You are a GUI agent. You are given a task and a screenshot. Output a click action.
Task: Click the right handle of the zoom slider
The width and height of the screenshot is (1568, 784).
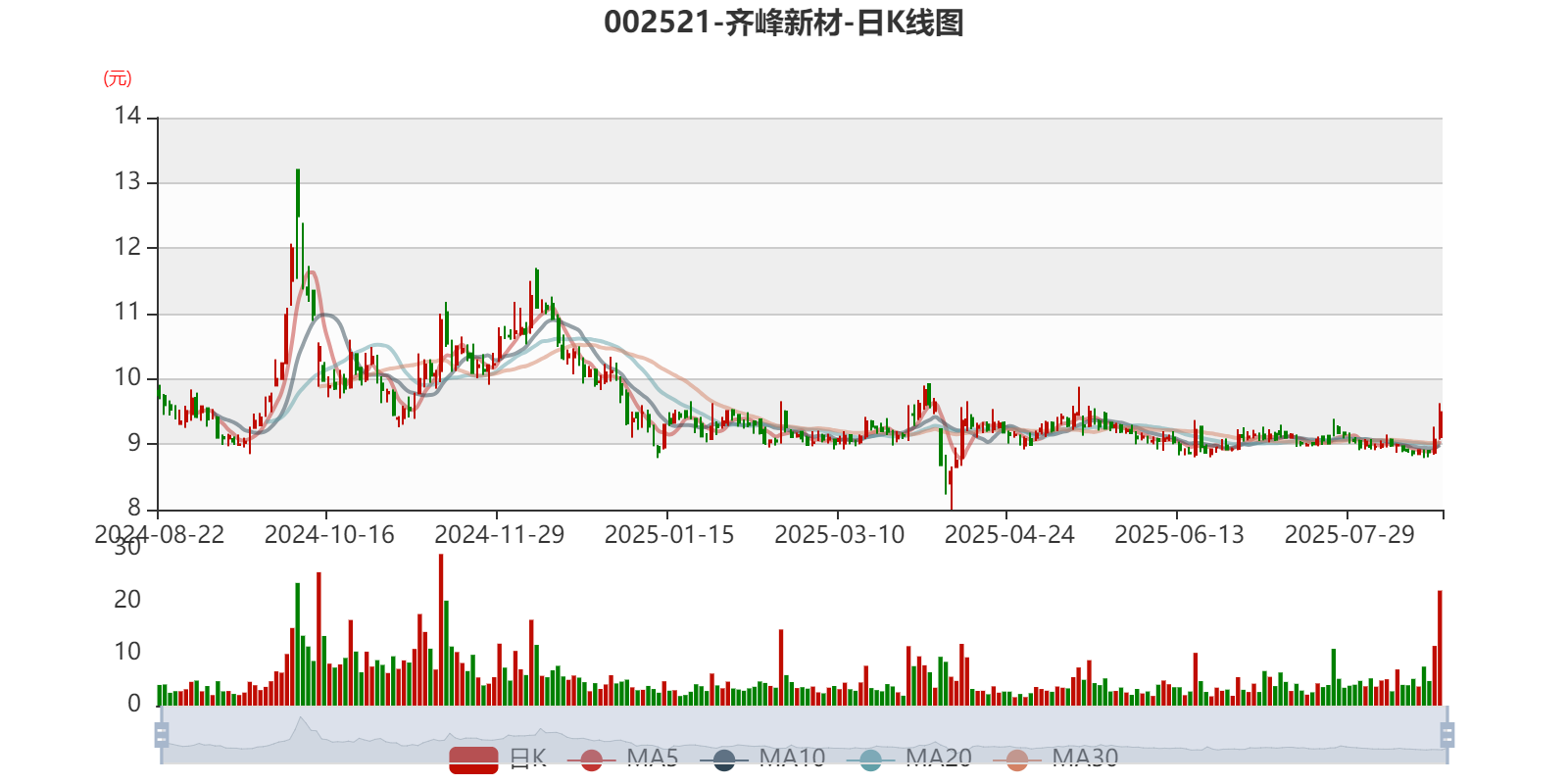[1447, 735]
